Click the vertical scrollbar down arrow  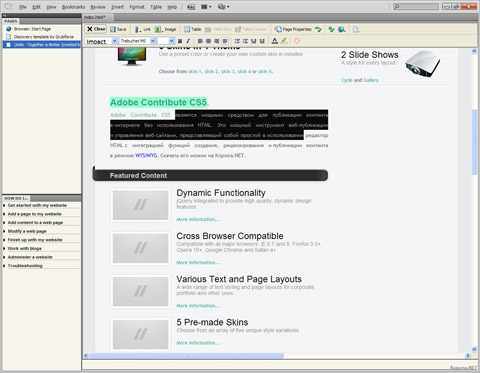[x=474, y=349]
